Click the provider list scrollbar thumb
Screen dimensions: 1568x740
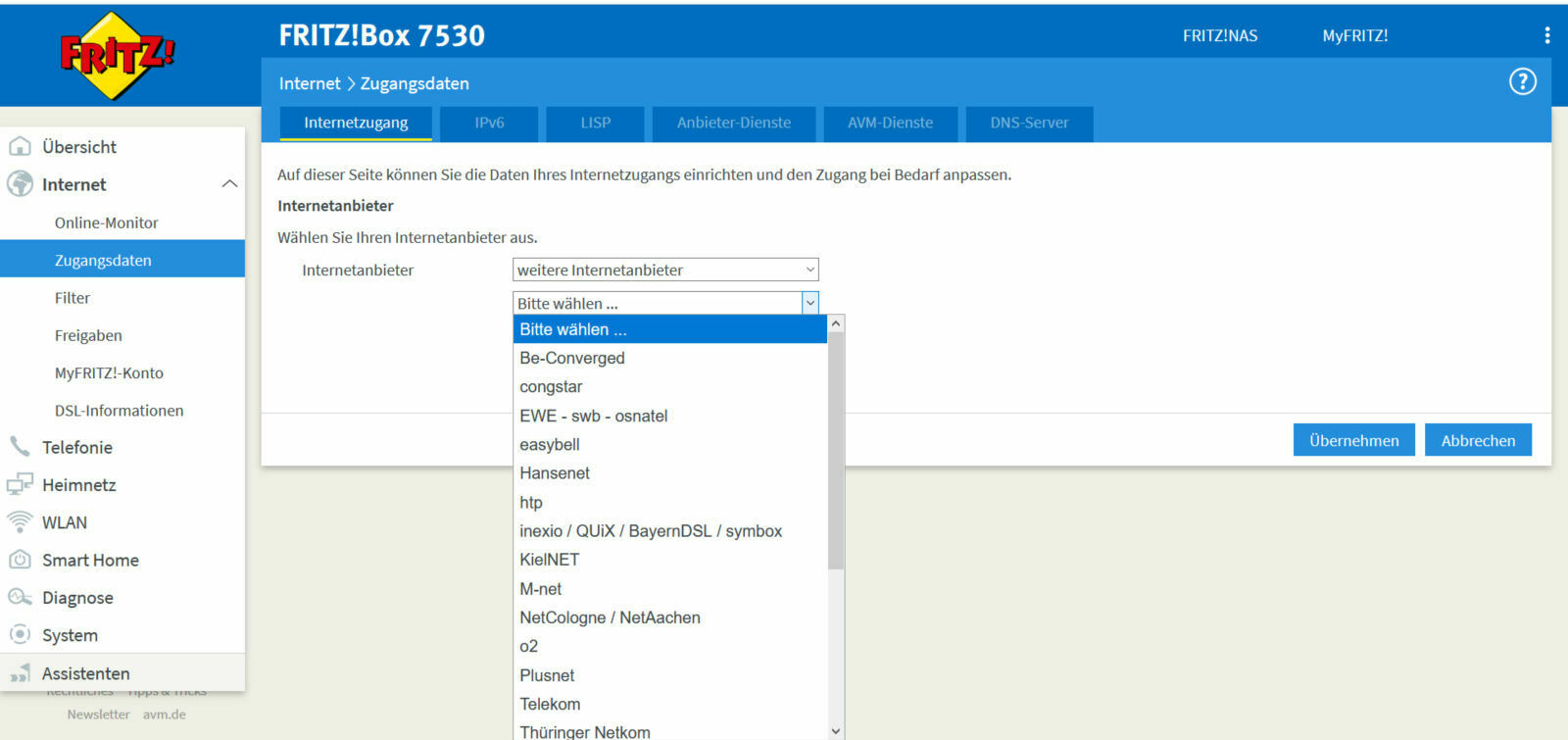836,451
